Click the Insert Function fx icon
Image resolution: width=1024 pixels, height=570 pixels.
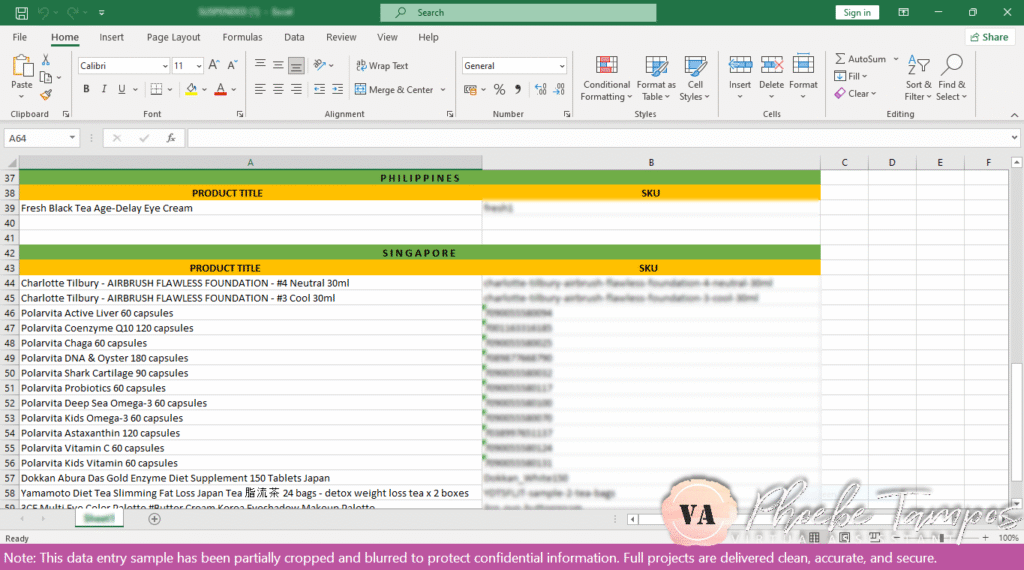(171, 138)
